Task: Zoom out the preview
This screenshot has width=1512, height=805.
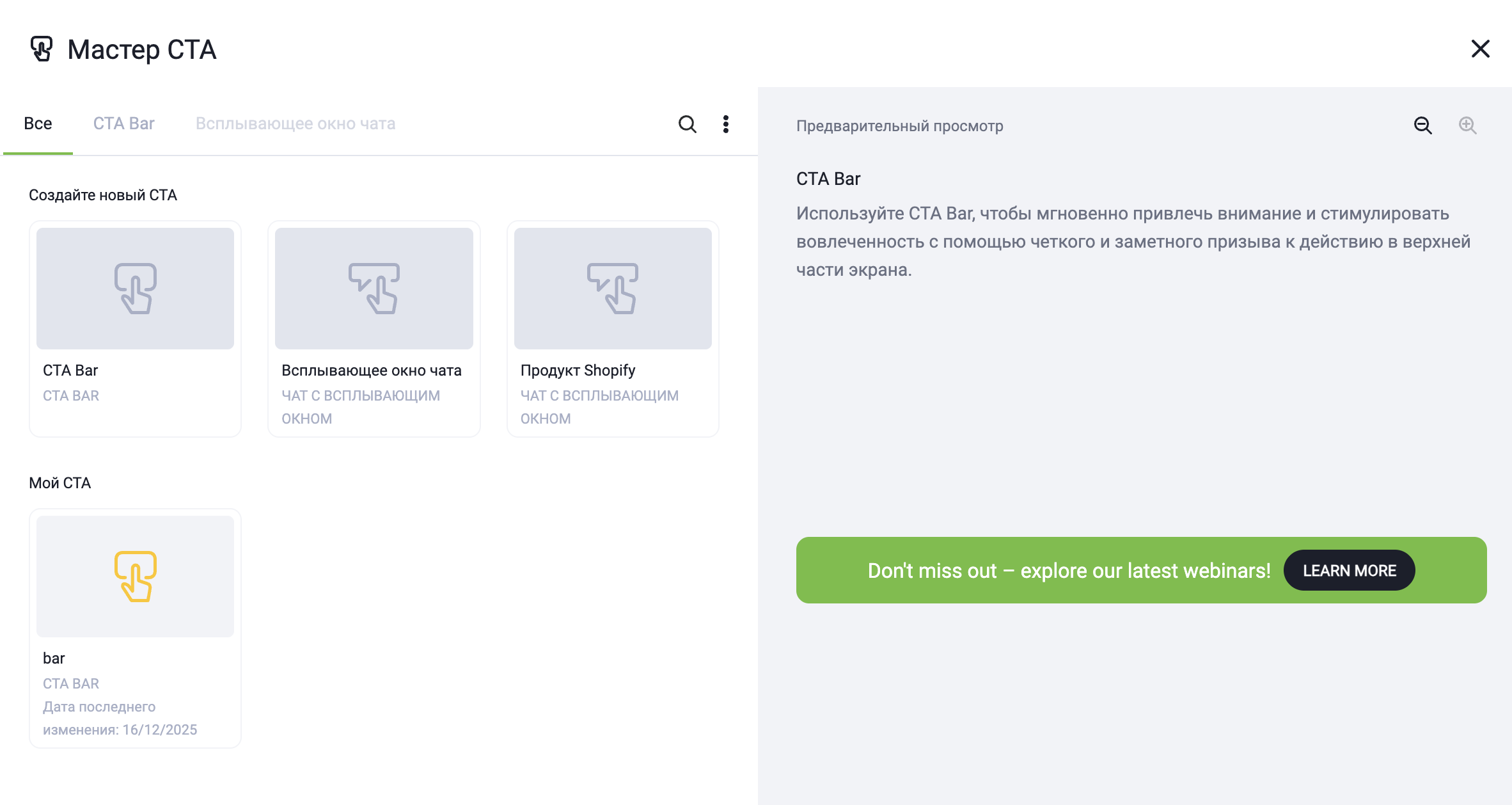Action: tap(1422, 125)
